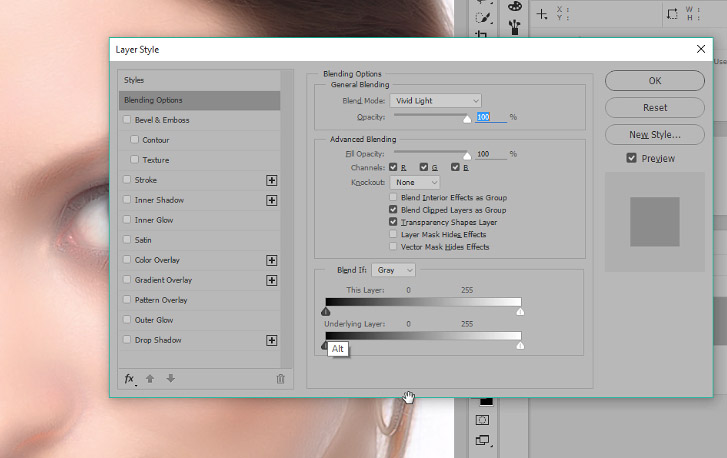This screenshot has width=727, height=458.
Task: Click the plus icon beside Drop Shadow
Action: (272, 341)
